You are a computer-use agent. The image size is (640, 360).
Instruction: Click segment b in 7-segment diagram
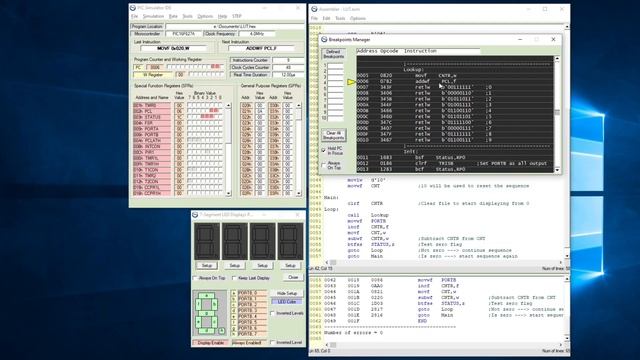(x=215, y=304)
